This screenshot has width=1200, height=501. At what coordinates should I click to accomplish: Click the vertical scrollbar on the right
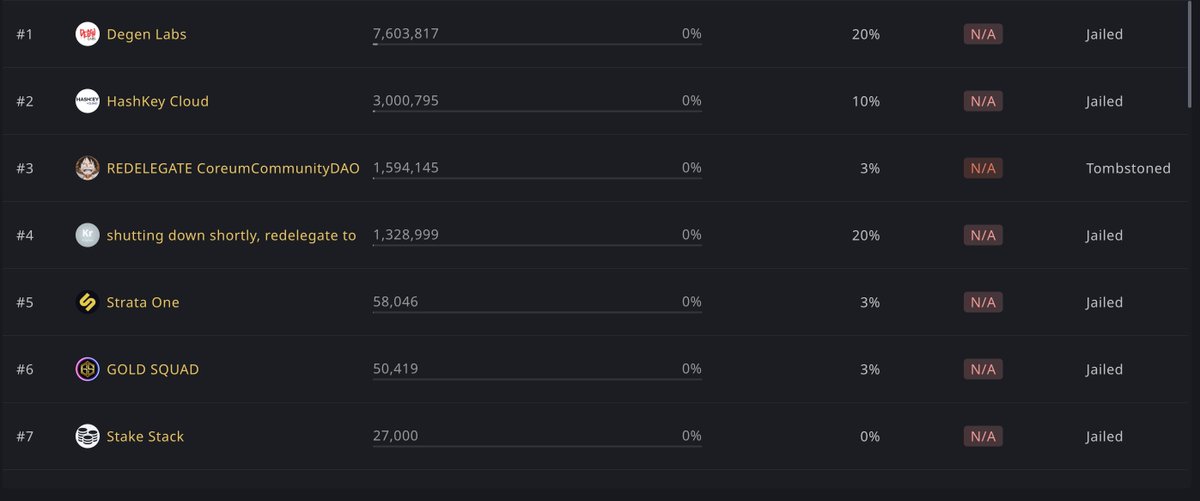coord(1189,50)
